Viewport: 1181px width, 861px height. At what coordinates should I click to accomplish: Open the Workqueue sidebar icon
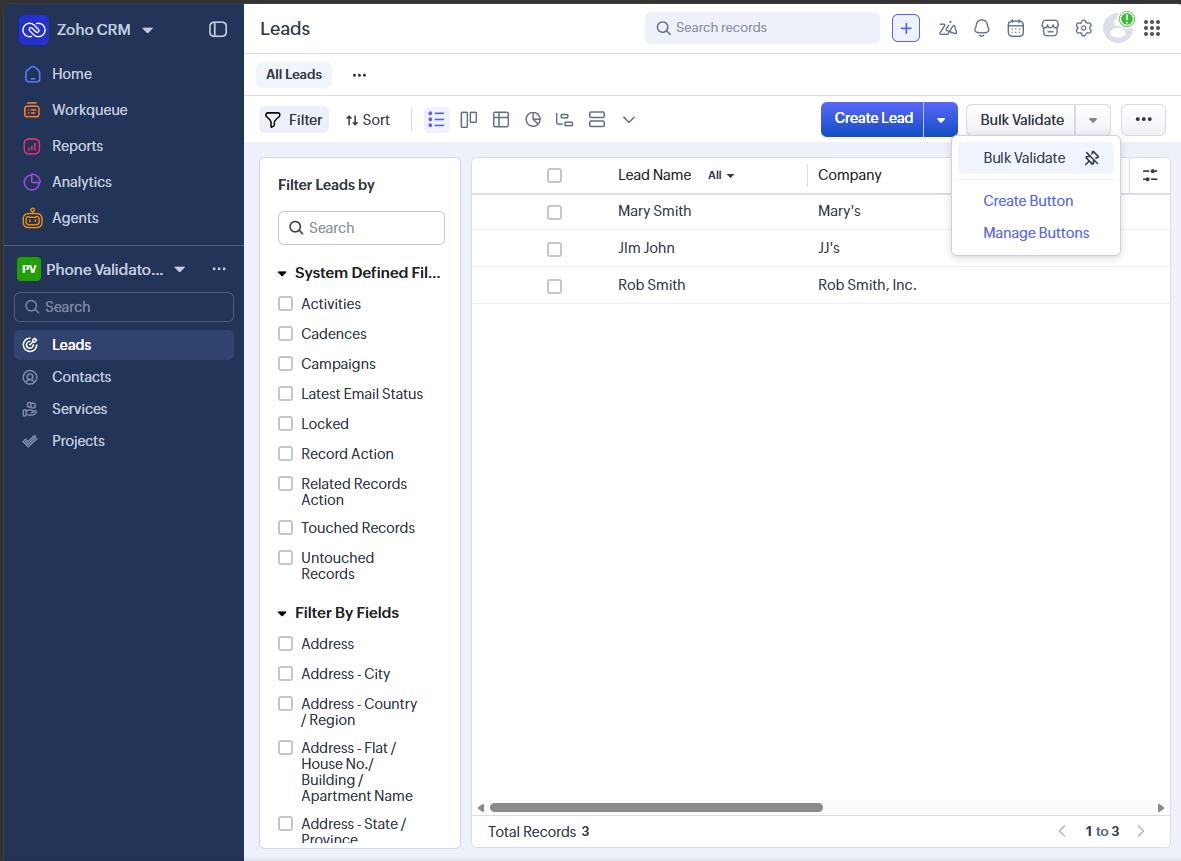(x=32, y=110)
